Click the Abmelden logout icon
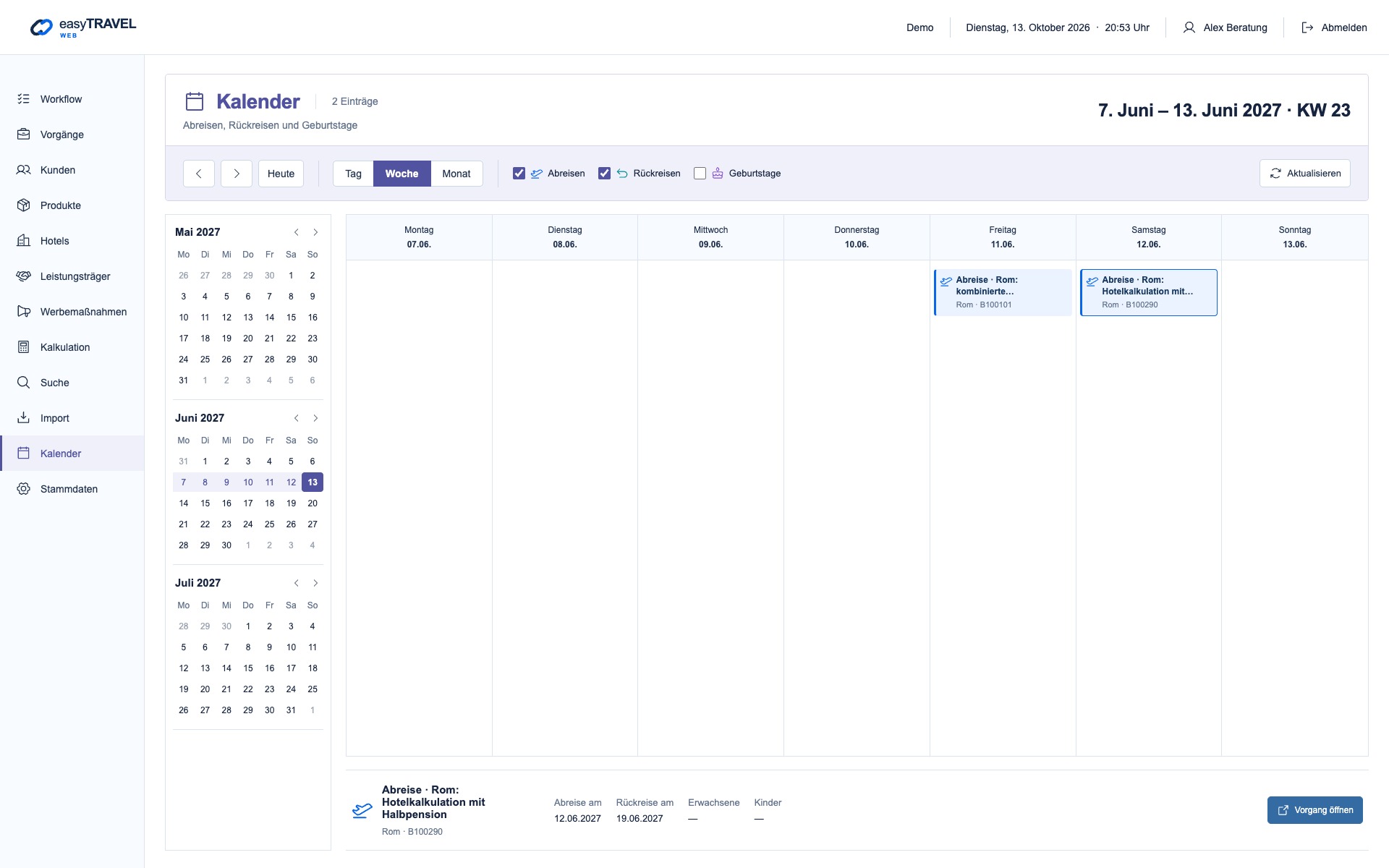Screen dimensions: 1389x868 coord(1307,27)
